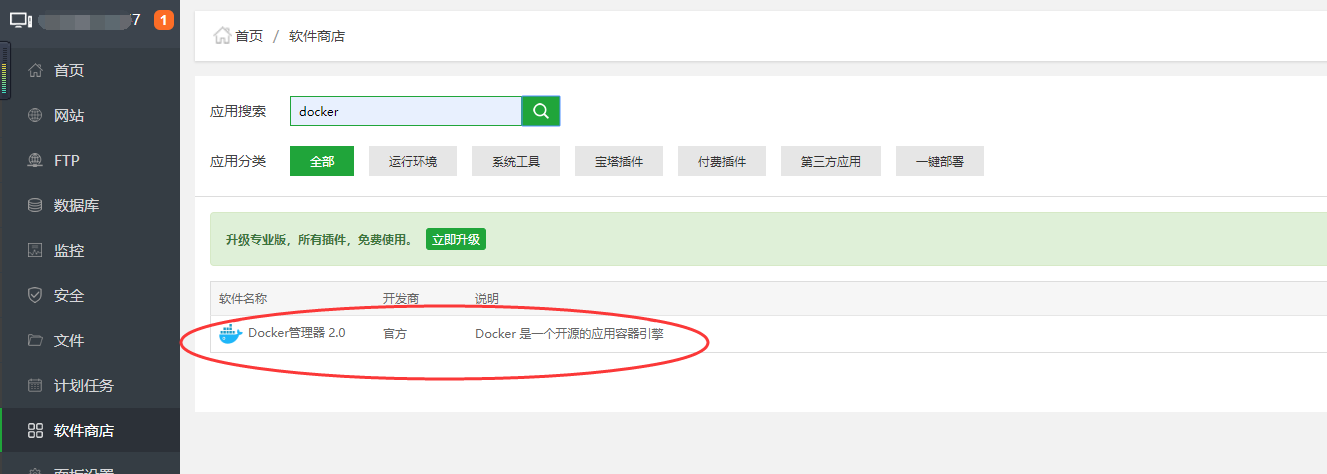Click the green magnifier search button
This screenshot has width=1327, height=474.
(x=541, y=111)
